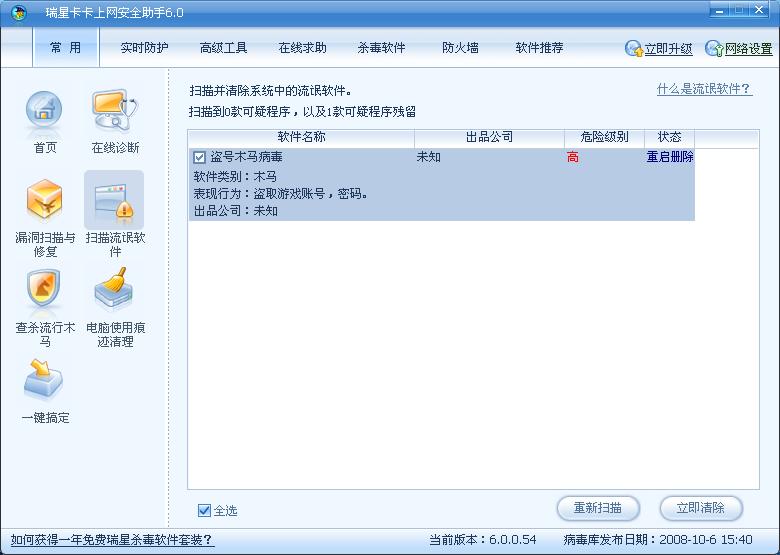Open 查杀流行木马 trojan scan icon
The image size is (780, 555).
[44, 289]
